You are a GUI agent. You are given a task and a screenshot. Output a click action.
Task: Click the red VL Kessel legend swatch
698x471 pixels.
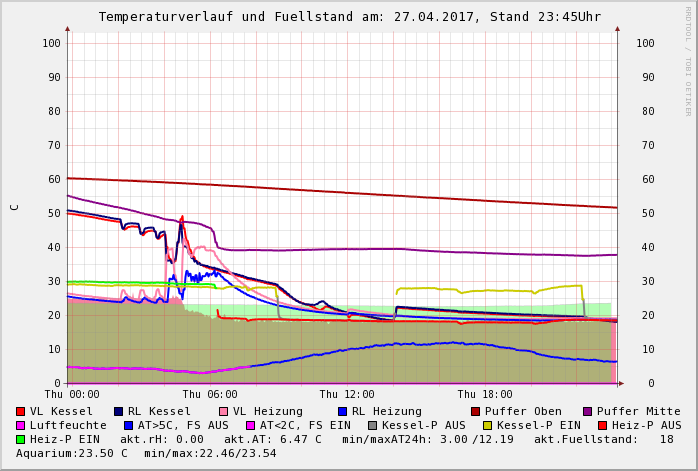coord(21,411)
